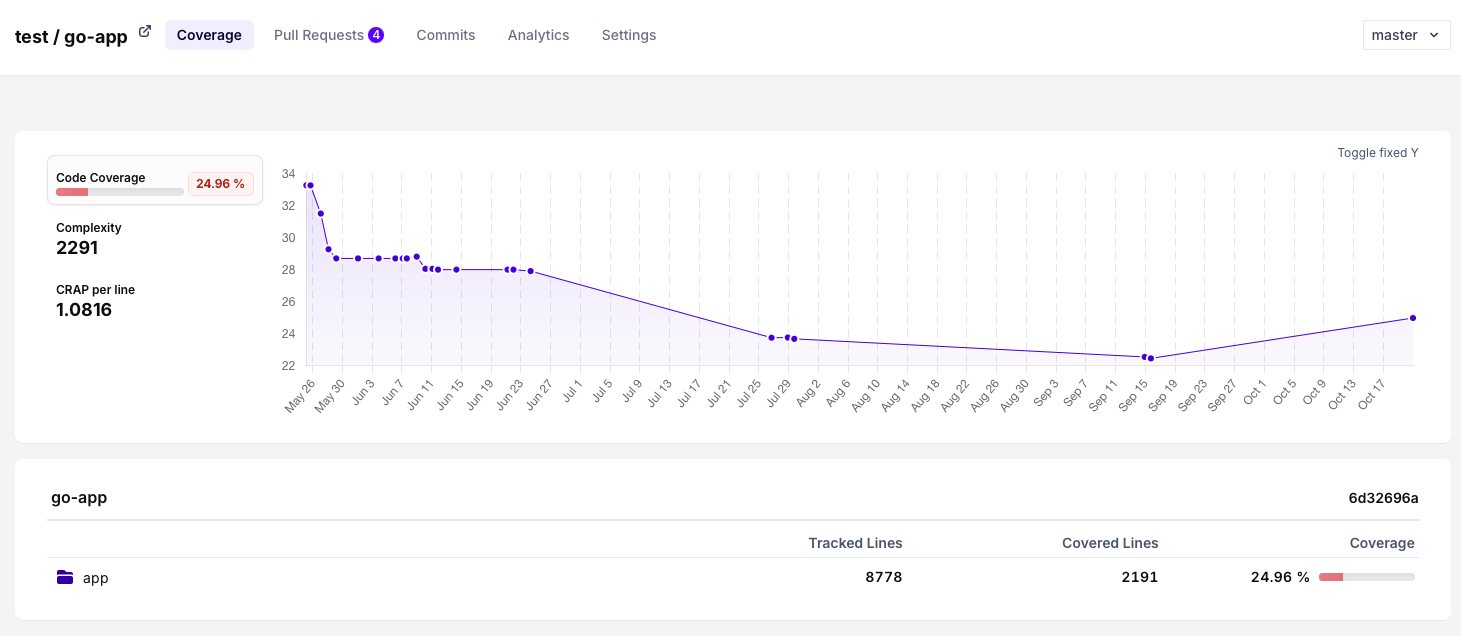This screenshot has width=1461, height=636.
Task: Click the go-app report title
Action: click(x=79, y=498)
